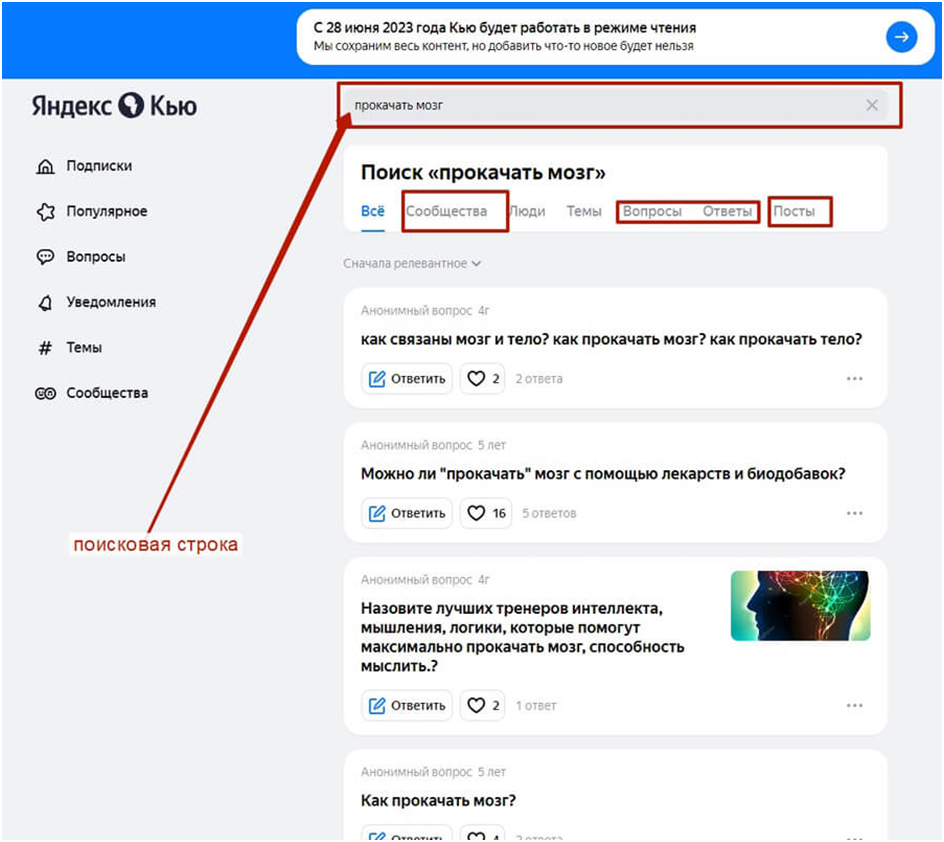The width and height of the screenshot is (944, 842).
Task: Click the Яндекс Кью logo
Action: pyautogui.click(x=114, y=106)
